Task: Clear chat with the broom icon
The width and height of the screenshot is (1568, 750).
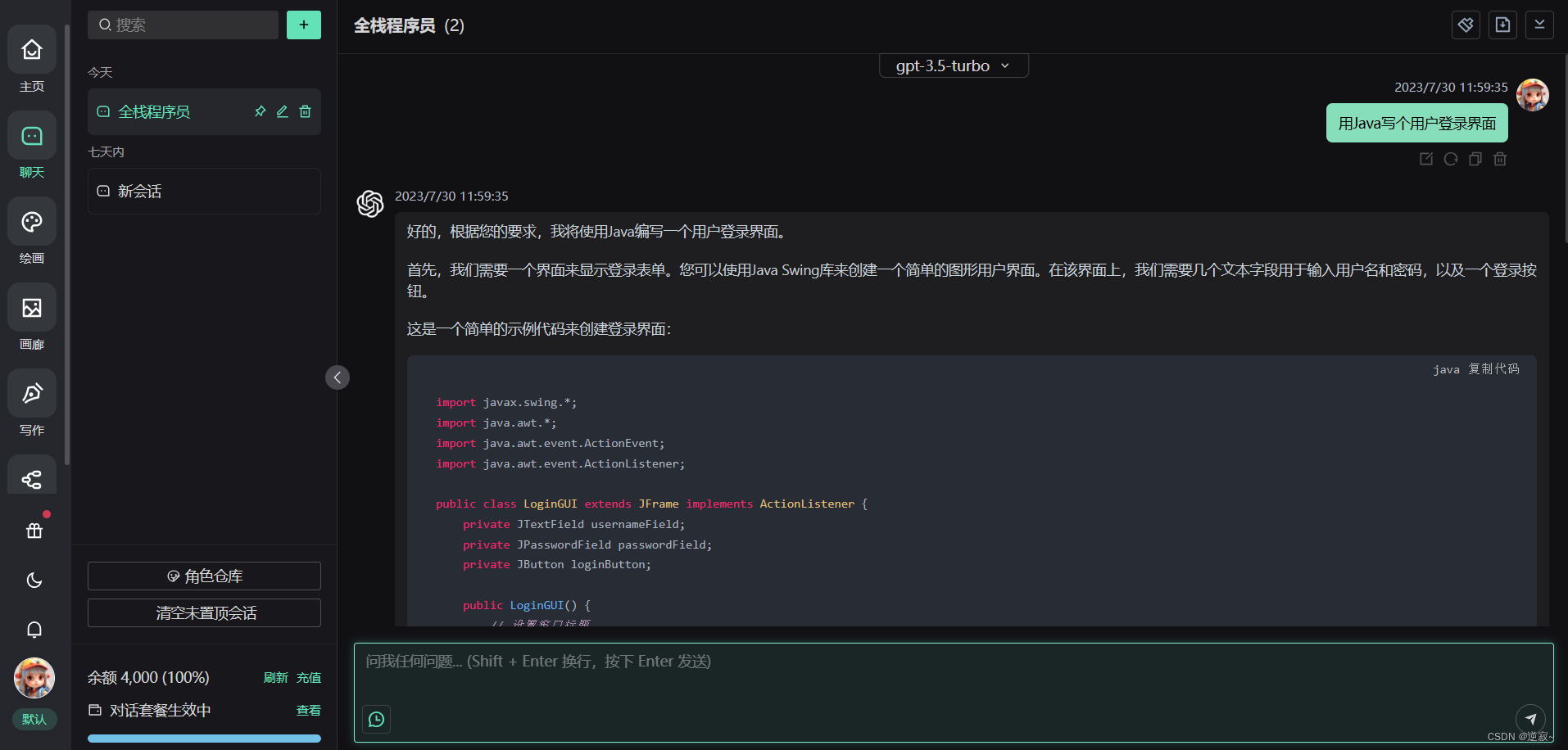Action: coord(1466,25)
